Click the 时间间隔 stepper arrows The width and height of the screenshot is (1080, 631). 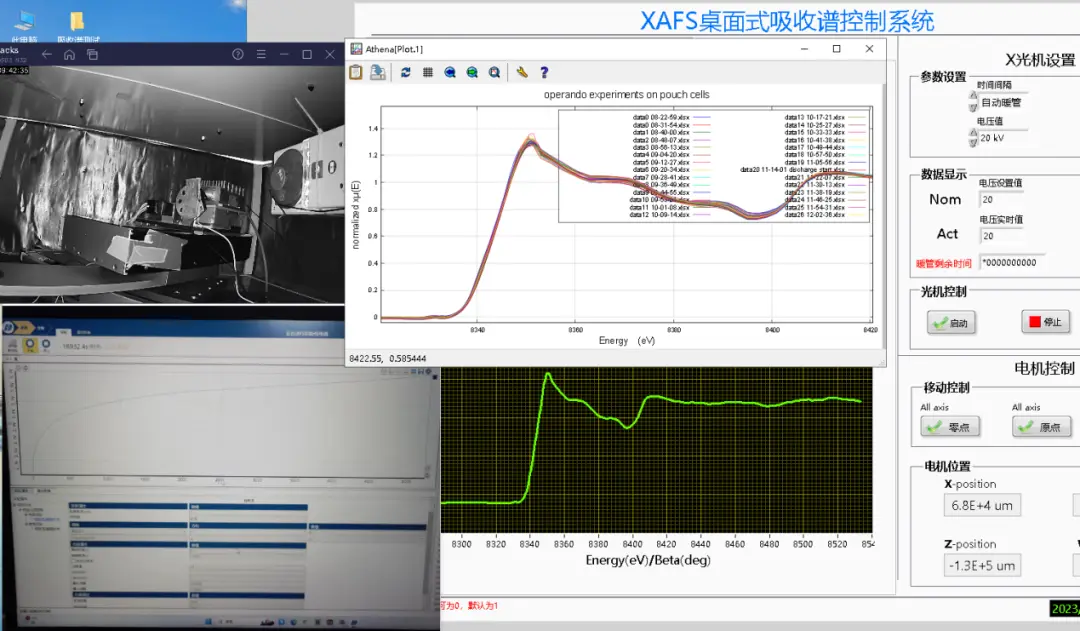point(973,101)
